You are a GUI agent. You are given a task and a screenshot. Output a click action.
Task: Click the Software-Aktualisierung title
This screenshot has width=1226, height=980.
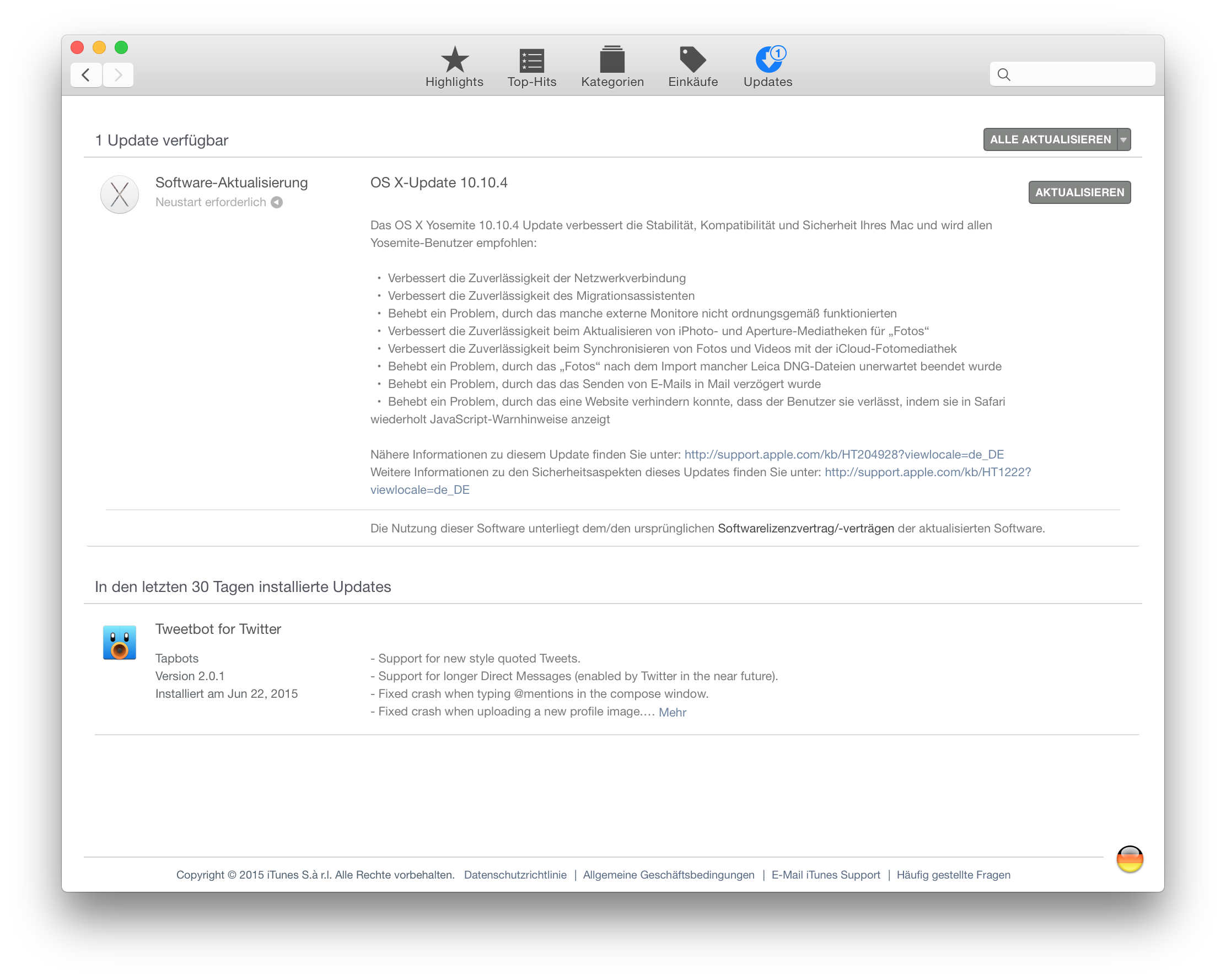point(232,182)
